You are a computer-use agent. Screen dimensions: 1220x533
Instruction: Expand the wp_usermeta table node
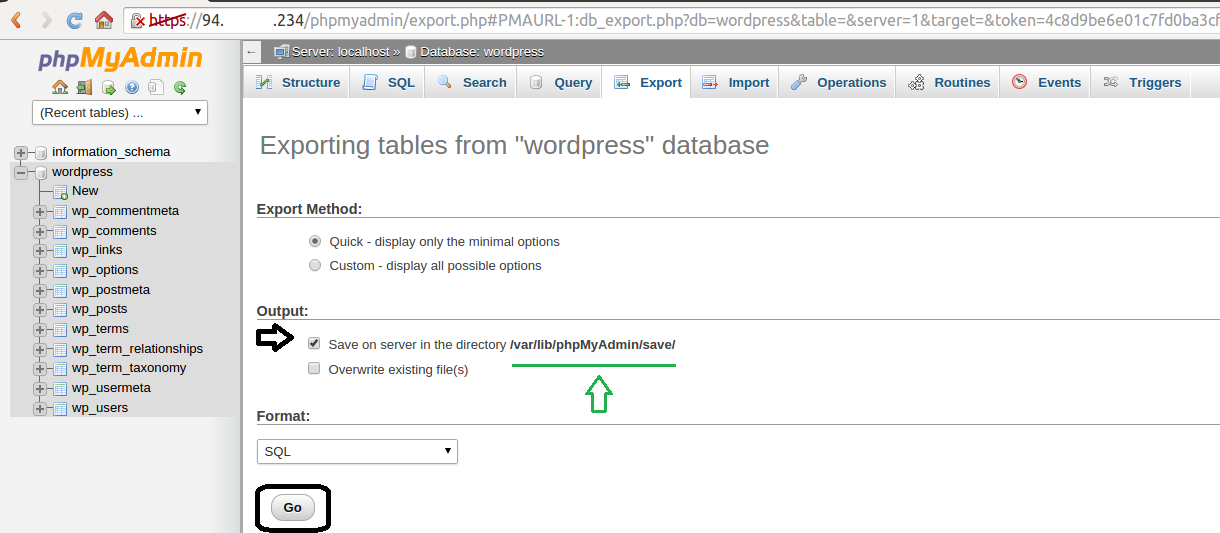pyautogui.click(x=40, y=388)
